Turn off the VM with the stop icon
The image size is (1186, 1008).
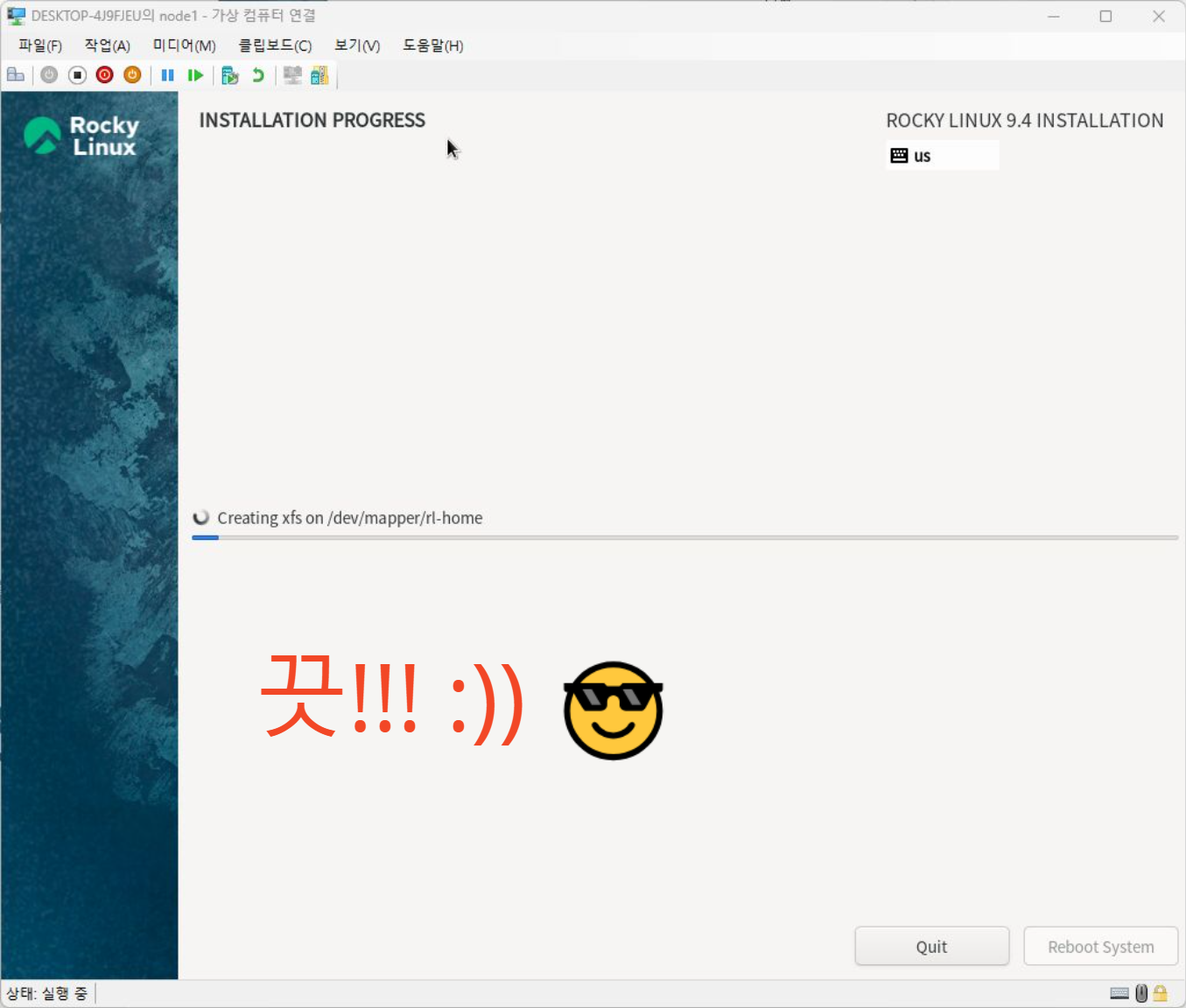point(77,75)
